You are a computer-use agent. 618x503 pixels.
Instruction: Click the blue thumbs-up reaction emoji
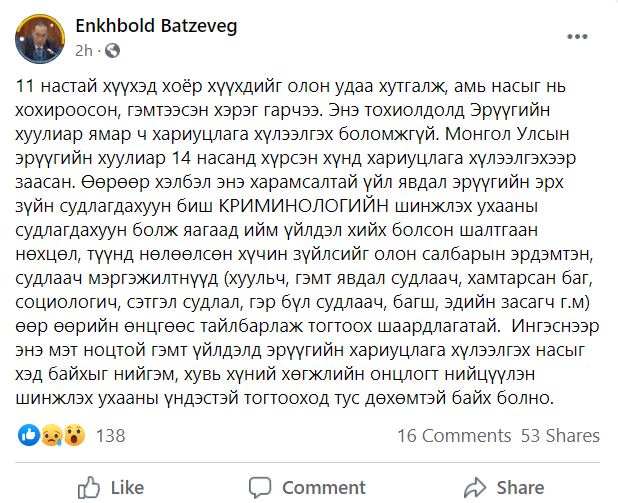click(x=28, y=435)
